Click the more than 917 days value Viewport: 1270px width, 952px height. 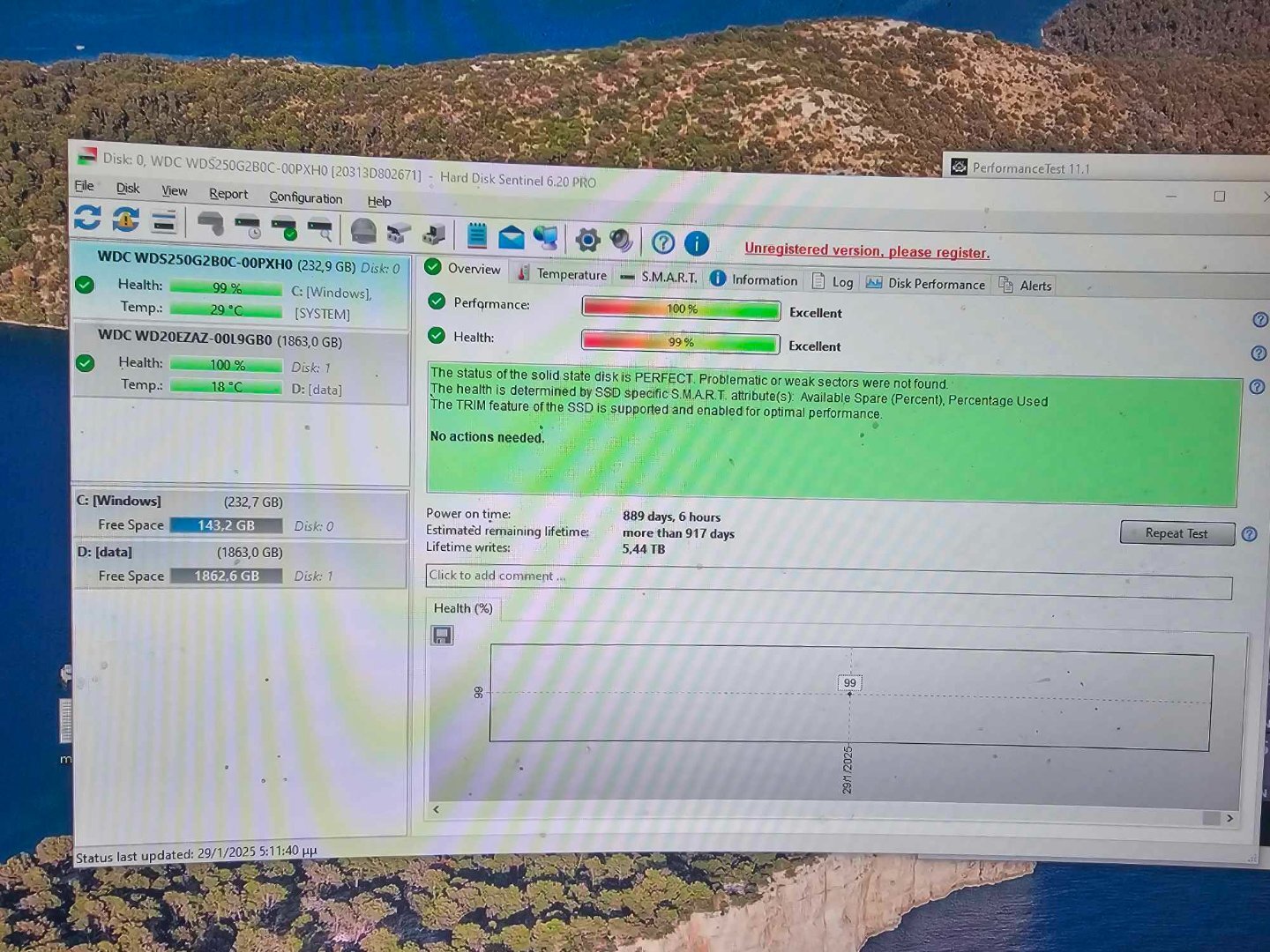(x=678, y=533)
